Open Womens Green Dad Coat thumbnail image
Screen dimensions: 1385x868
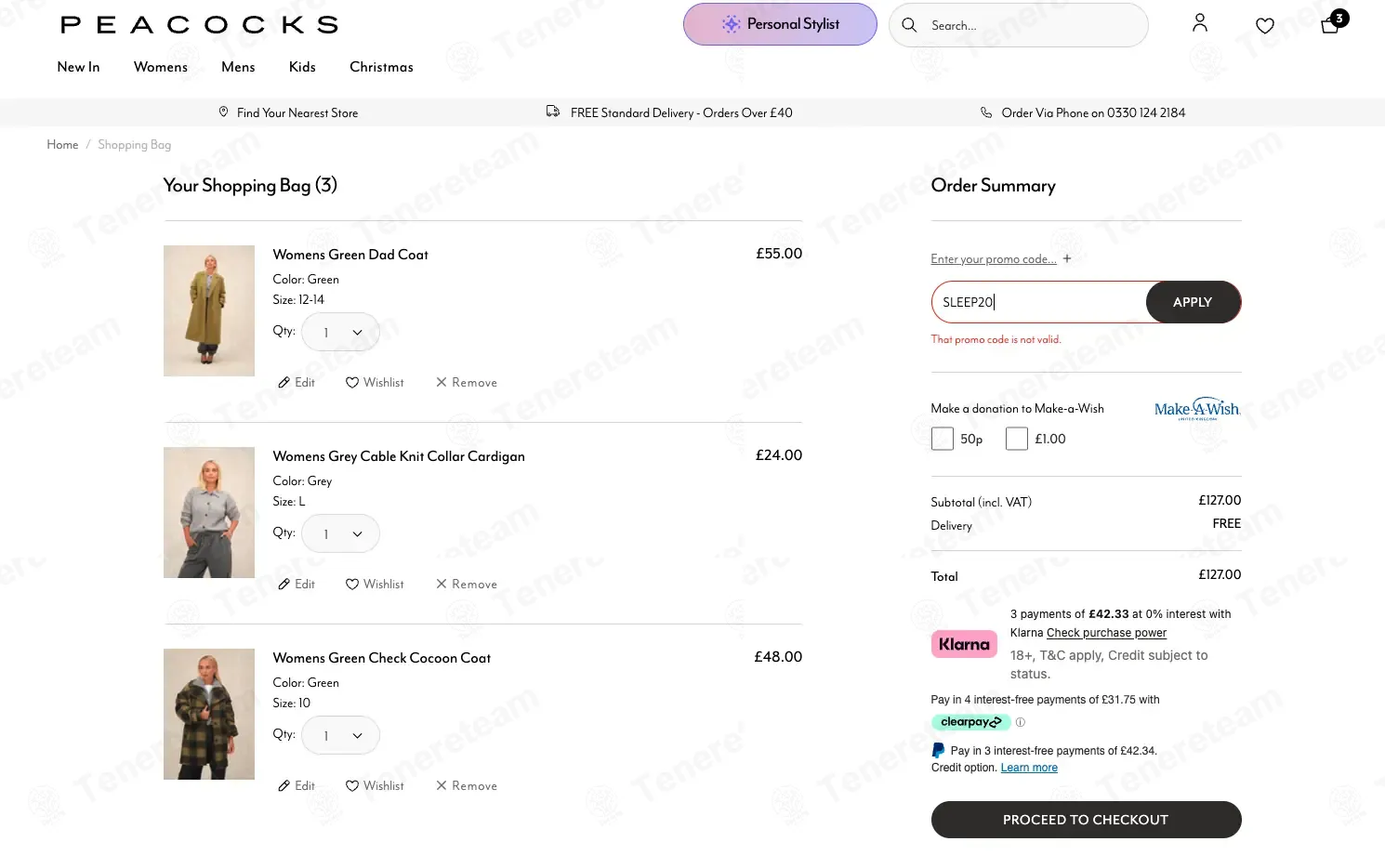click(209, 310)
